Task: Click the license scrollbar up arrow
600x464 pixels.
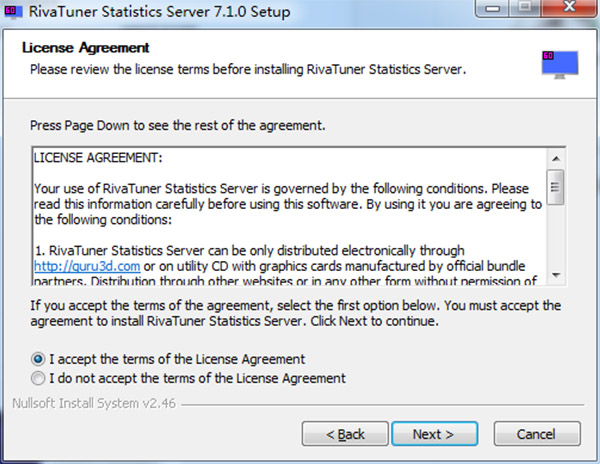Action: tap(556, 157)
